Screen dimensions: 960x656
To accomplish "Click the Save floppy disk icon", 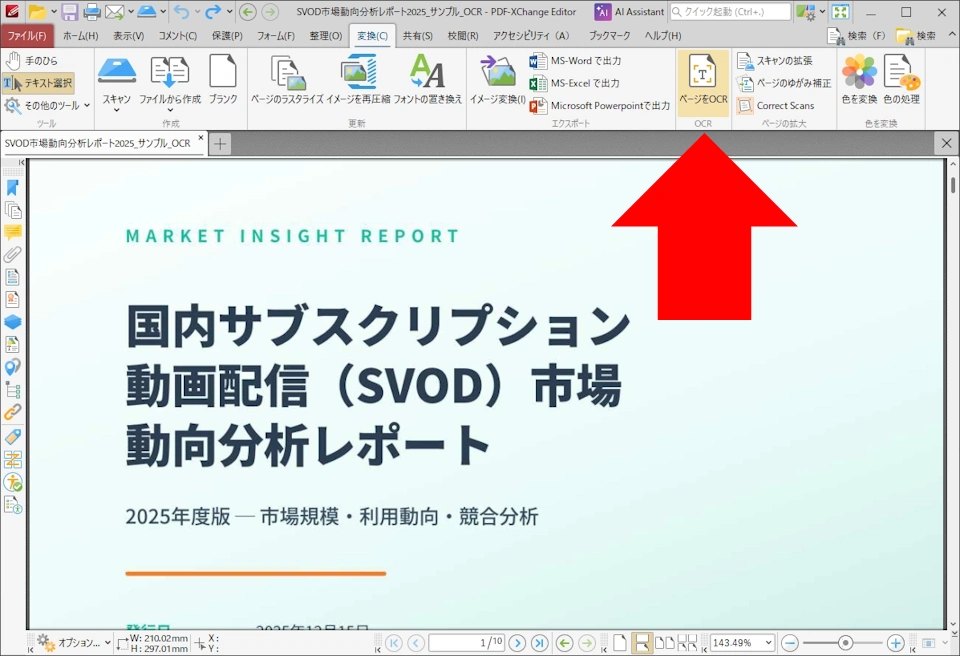I will (69, 11).
